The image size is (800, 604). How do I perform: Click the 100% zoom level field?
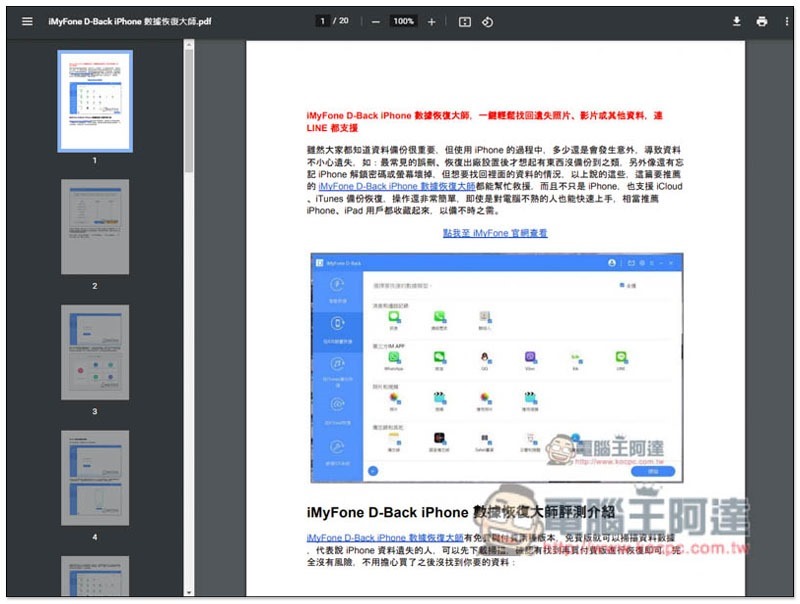click(x=403, y=21)
